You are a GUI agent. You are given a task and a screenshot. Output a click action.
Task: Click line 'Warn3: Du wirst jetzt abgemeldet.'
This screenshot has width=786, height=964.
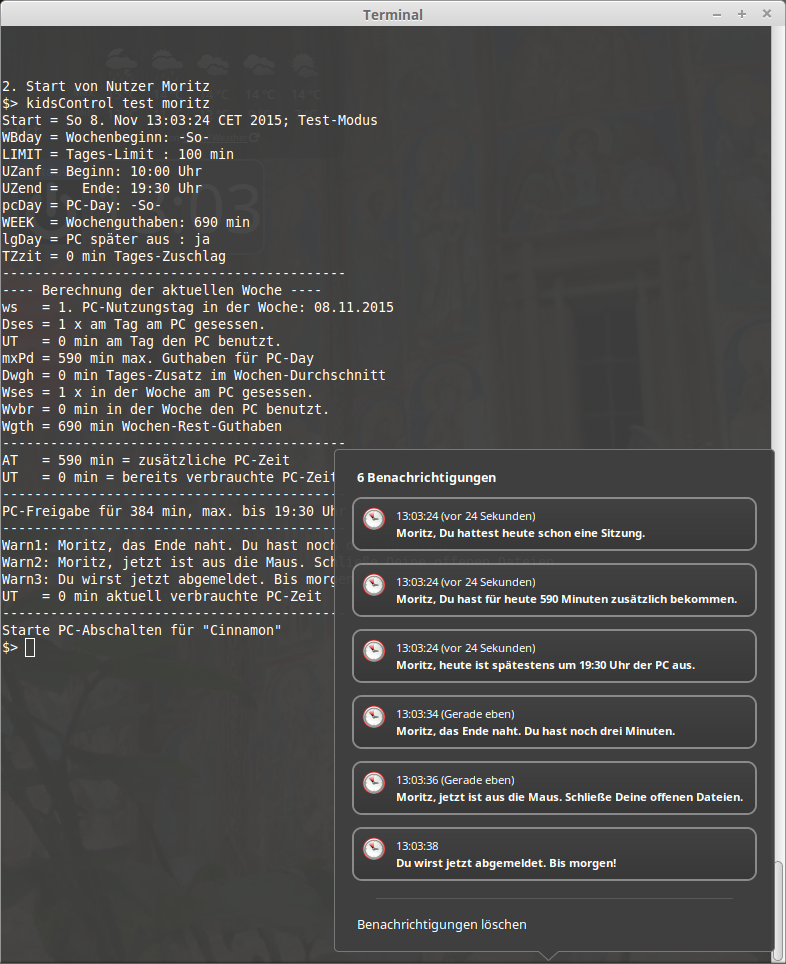[169, 579]
